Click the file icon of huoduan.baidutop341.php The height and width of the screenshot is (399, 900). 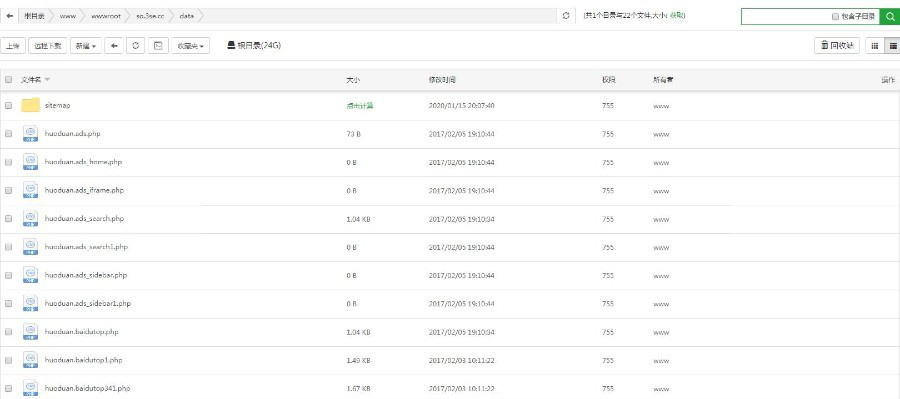[x=30, y=388]
